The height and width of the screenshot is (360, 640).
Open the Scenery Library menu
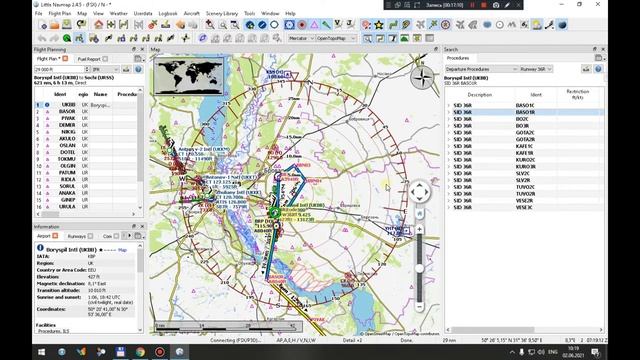point(222,13)
